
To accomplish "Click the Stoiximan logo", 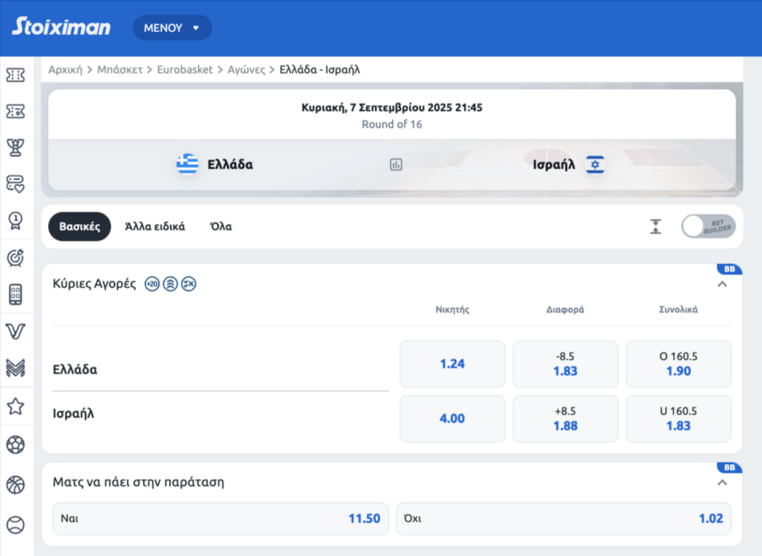I will tap(62, 27).
